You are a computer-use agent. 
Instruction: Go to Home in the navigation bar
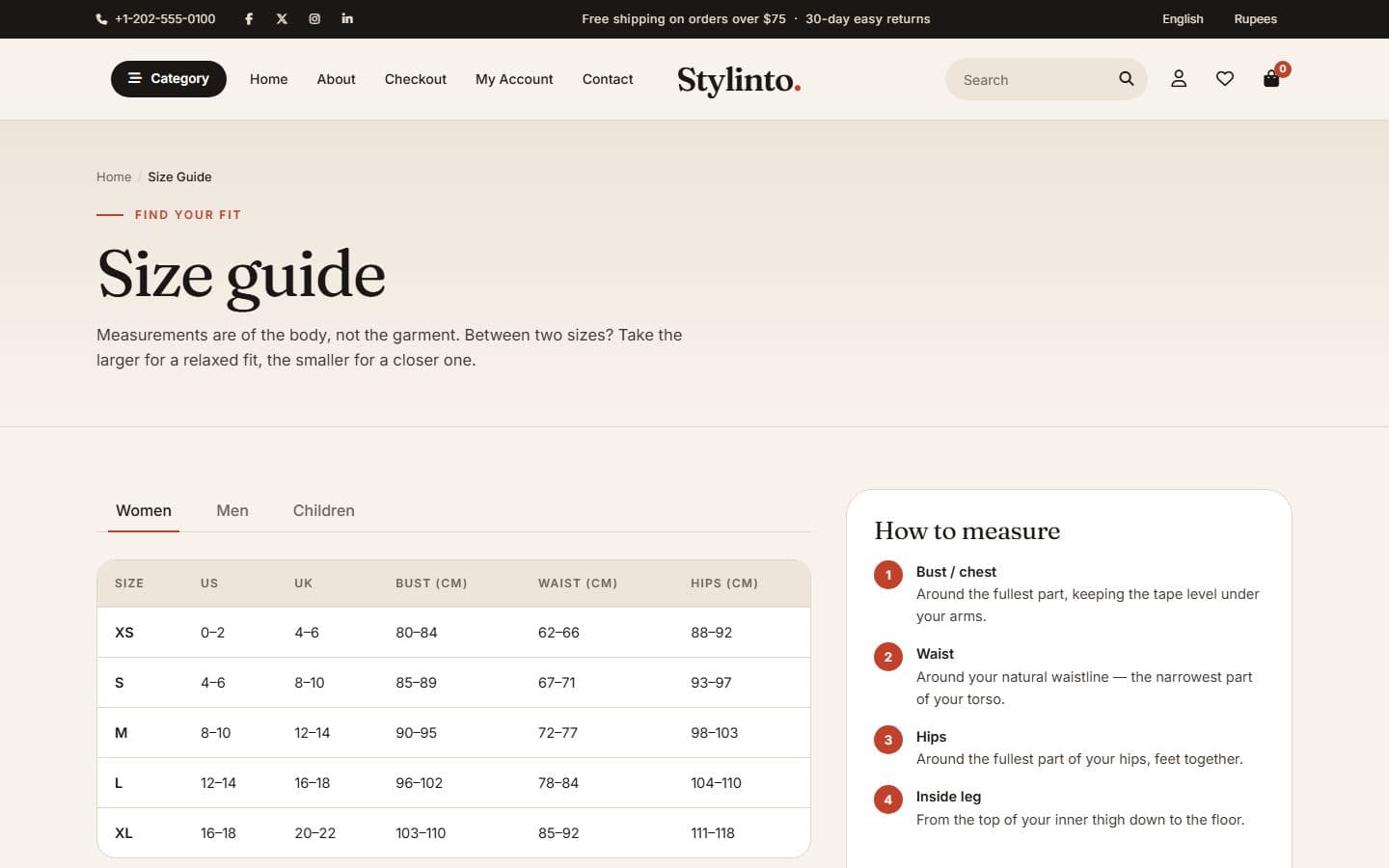point(268,79)
